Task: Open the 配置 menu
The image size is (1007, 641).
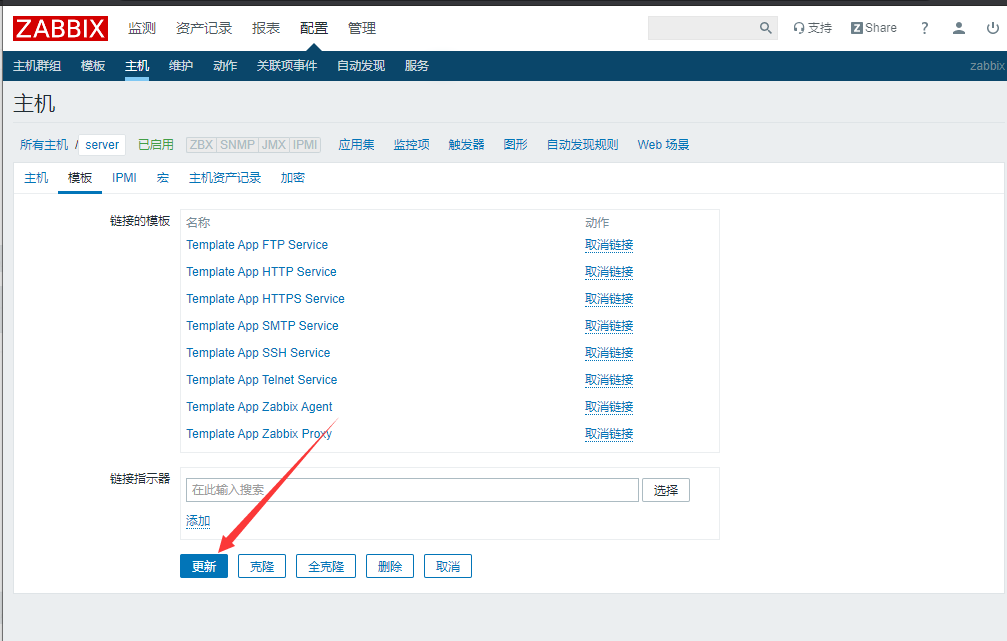Action: tap(313, 28)
